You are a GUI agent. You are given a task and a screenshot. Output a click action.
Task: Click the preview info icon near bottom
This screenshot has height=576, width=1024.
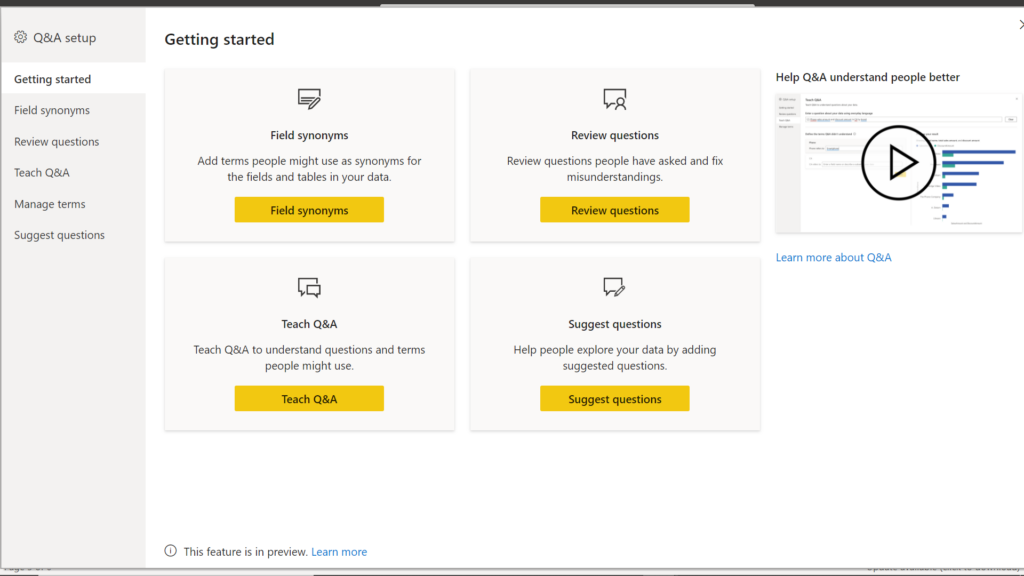coord(169,551)
